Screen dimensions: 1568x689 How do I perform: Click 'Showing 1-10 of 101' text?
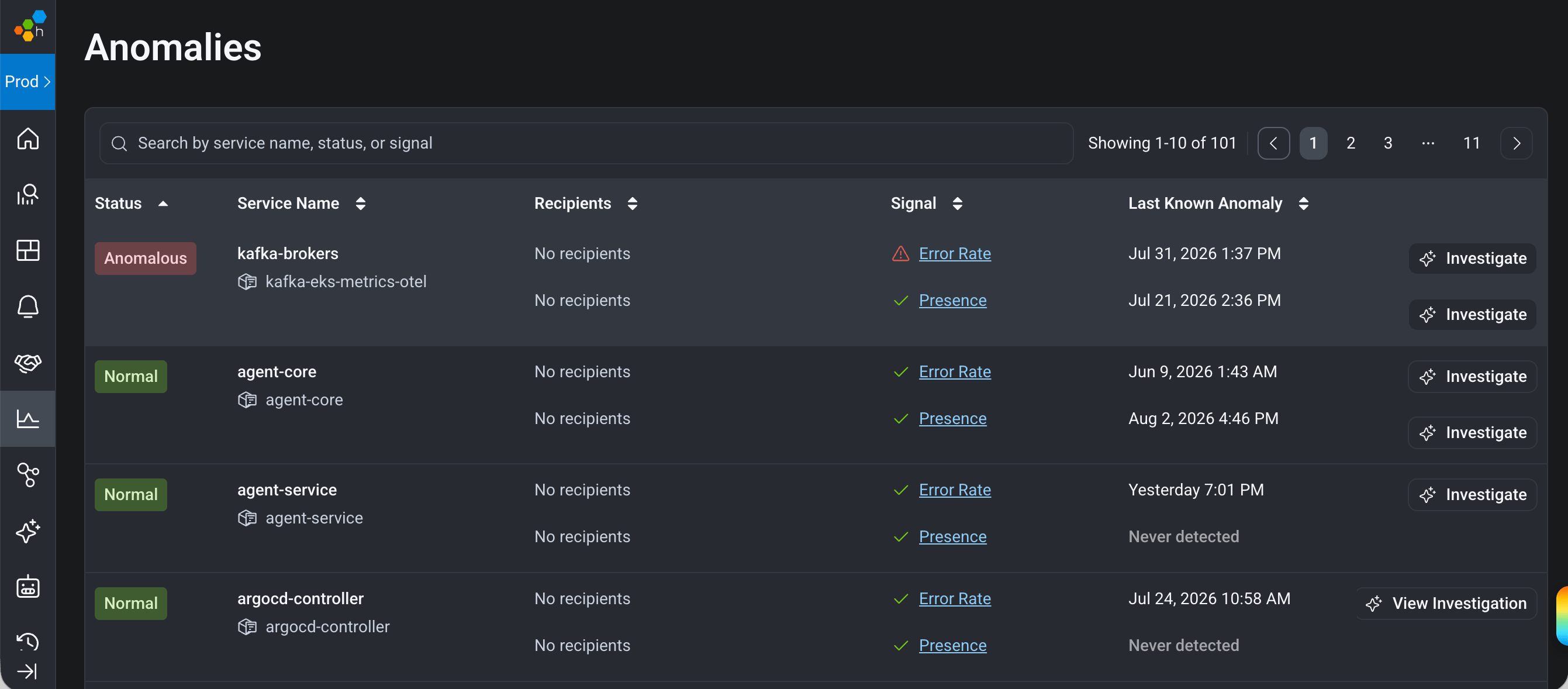[x=1162, y=143]
